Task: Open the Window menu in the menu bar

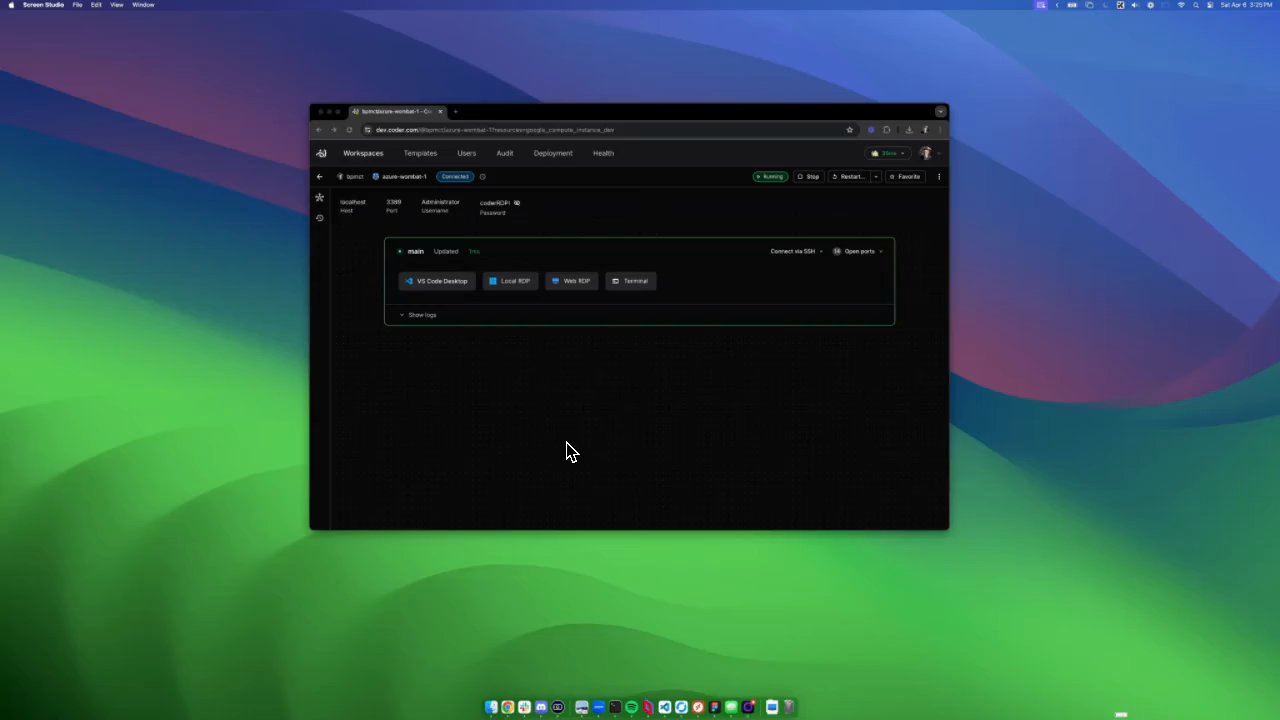Action: pyautogui.click(x=143, y=5)
